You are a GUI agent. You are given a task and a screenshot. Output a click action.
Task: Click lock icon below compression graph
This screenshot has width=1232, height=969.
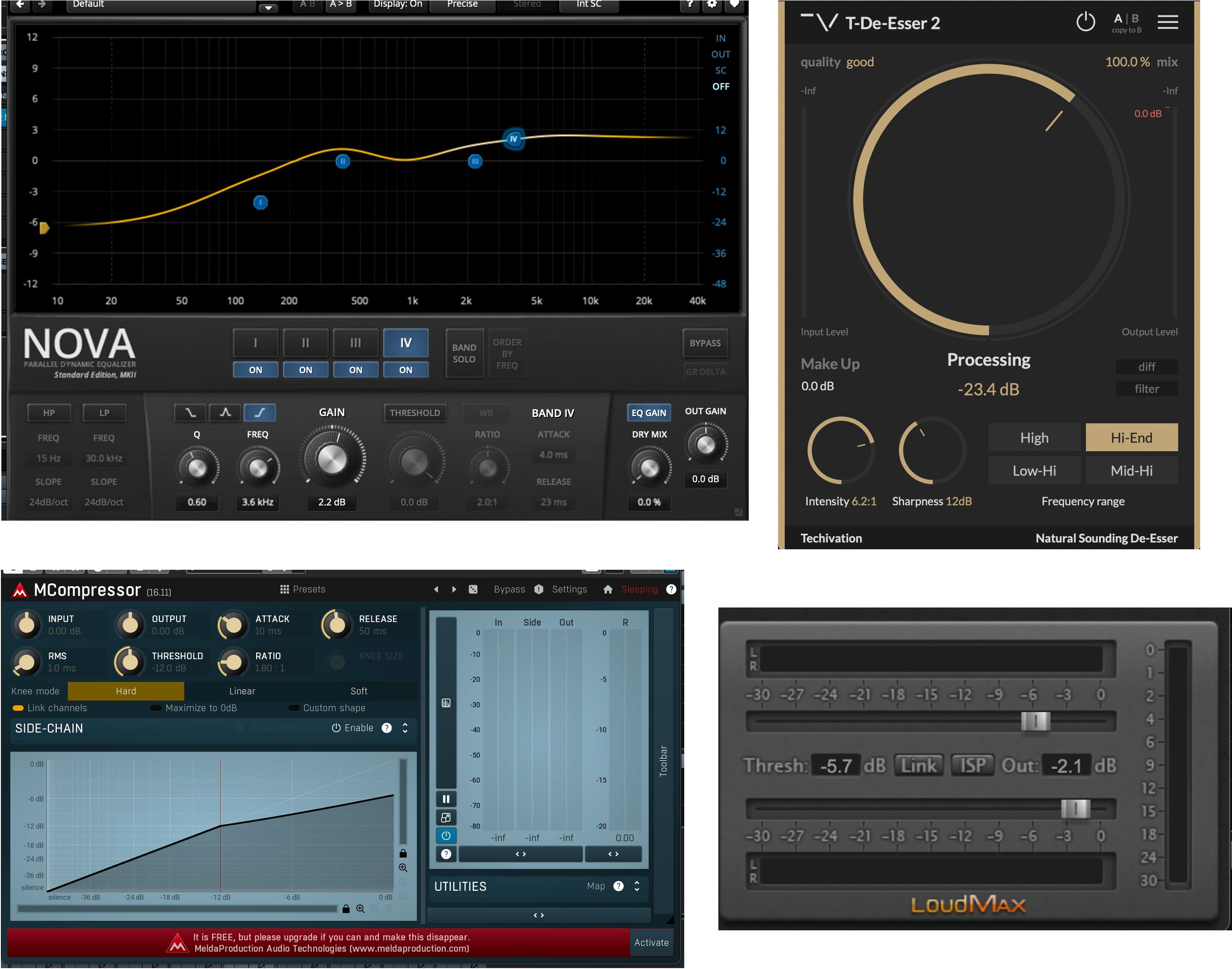point(346,909)
